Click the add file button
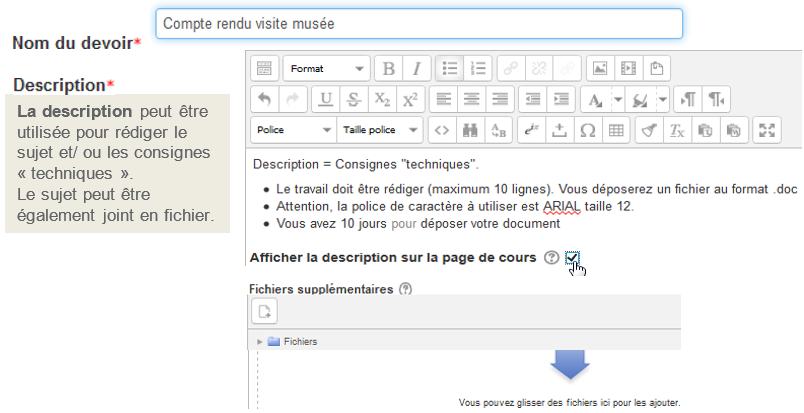This screenshot has width=804, height=413. [263, 313]
